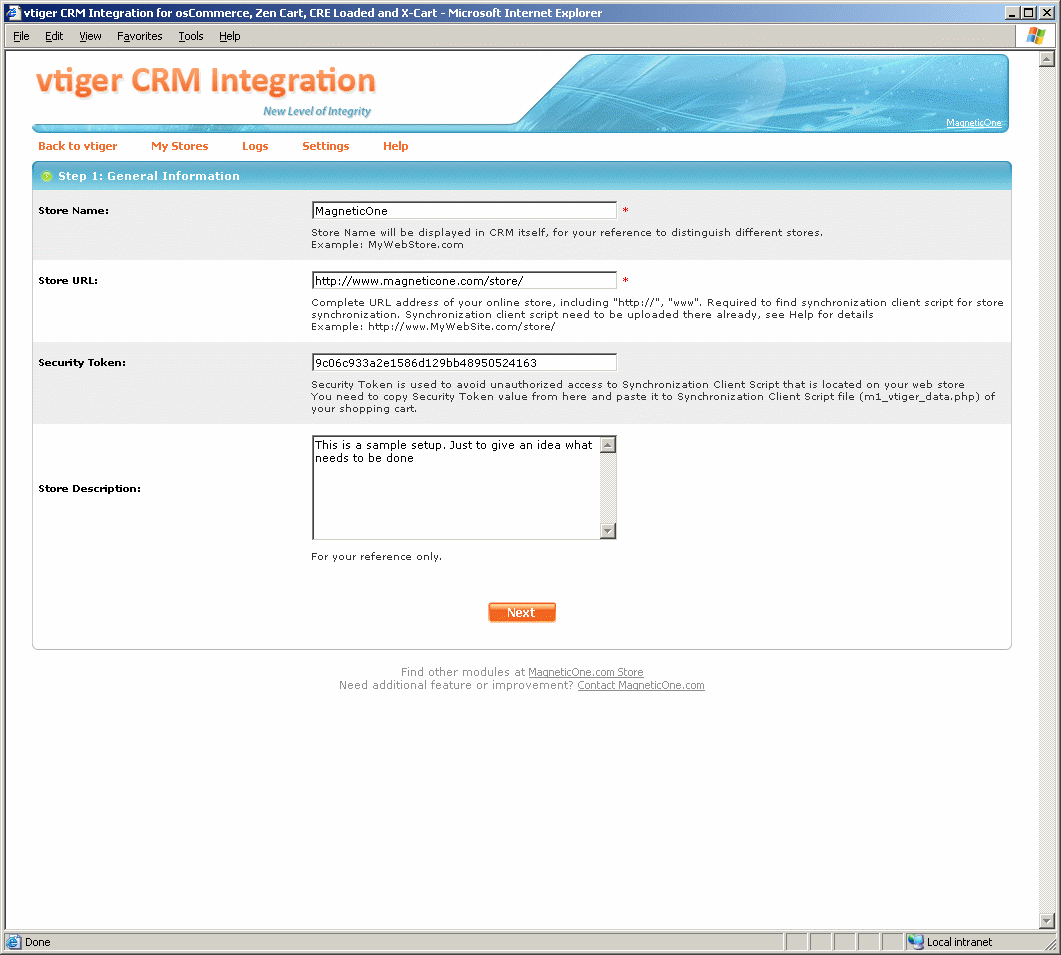Click the 'For your reference only.' text
The image size is (1061, 955).
(x=376, y=556)
